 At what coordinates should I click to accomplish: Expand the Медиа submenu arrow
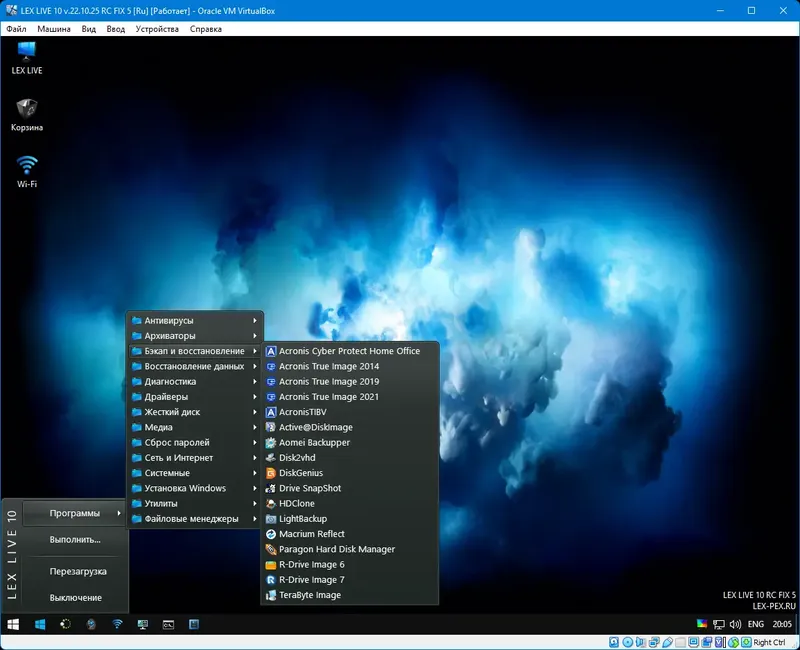(255, 428)
